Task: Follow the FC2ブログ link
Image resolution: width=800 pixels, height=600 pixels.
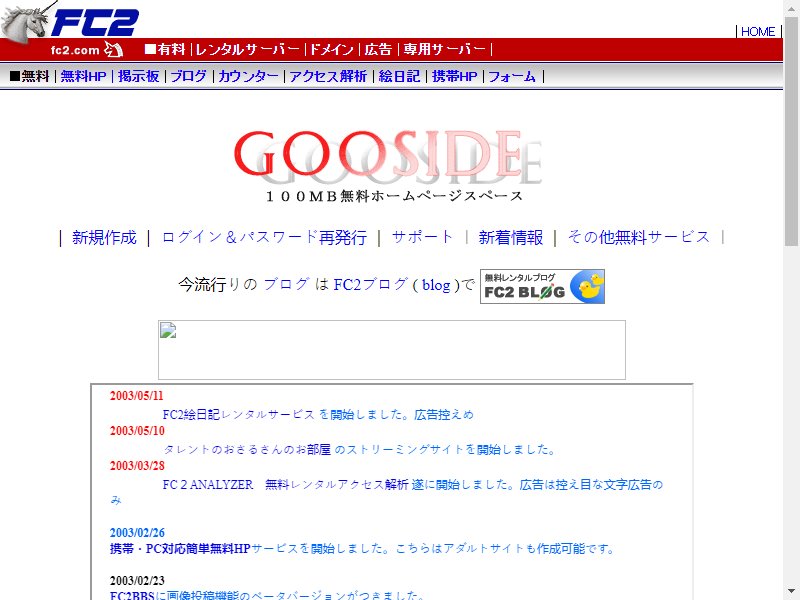Action: pos(371,284)
